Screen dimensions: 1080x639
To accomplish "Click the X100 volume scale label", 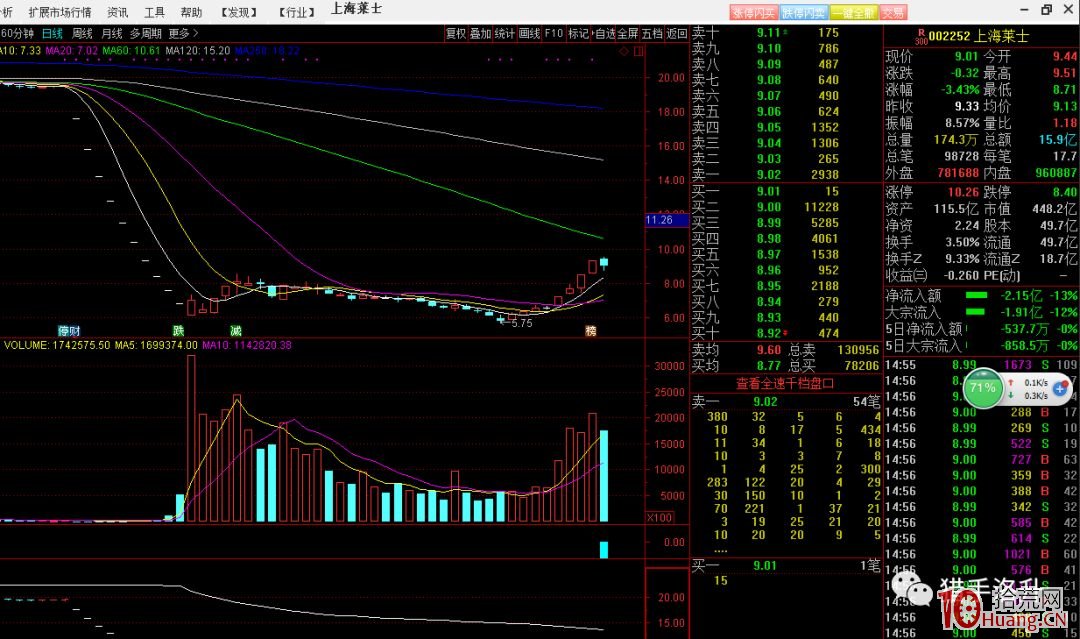I will click(x=659, y=518).
